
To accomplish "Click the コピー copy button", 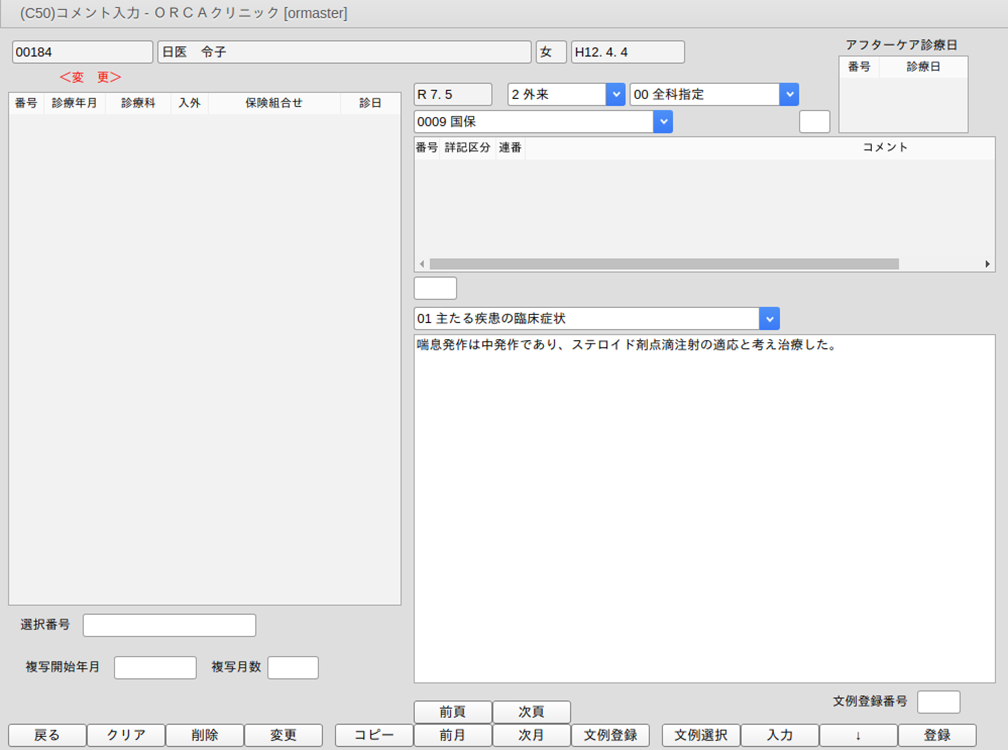I will click(373, 735).
